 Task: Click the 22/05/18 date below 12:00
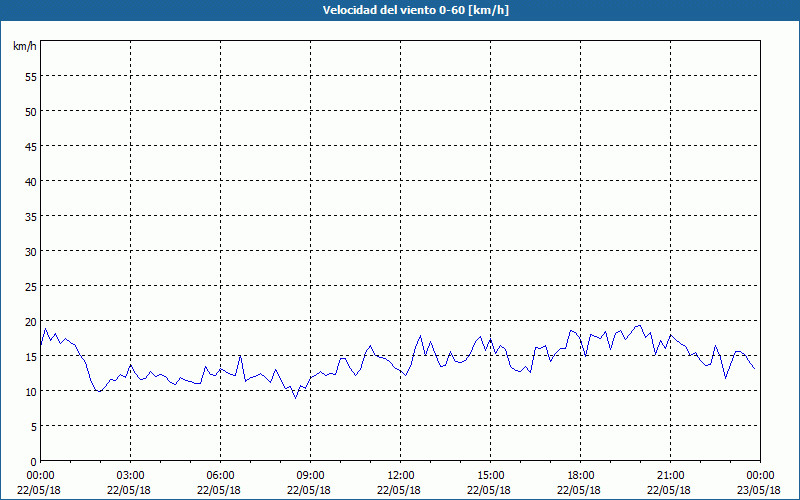(x=399, y=490)
